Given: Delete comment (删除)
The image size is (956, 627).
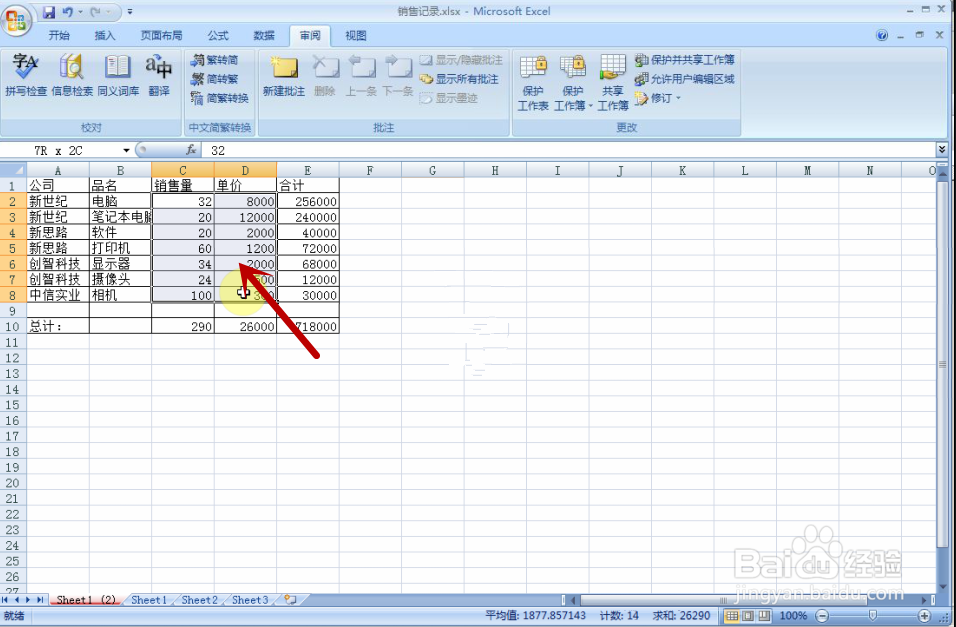Looking at the screenshot, I should point(325,76).
